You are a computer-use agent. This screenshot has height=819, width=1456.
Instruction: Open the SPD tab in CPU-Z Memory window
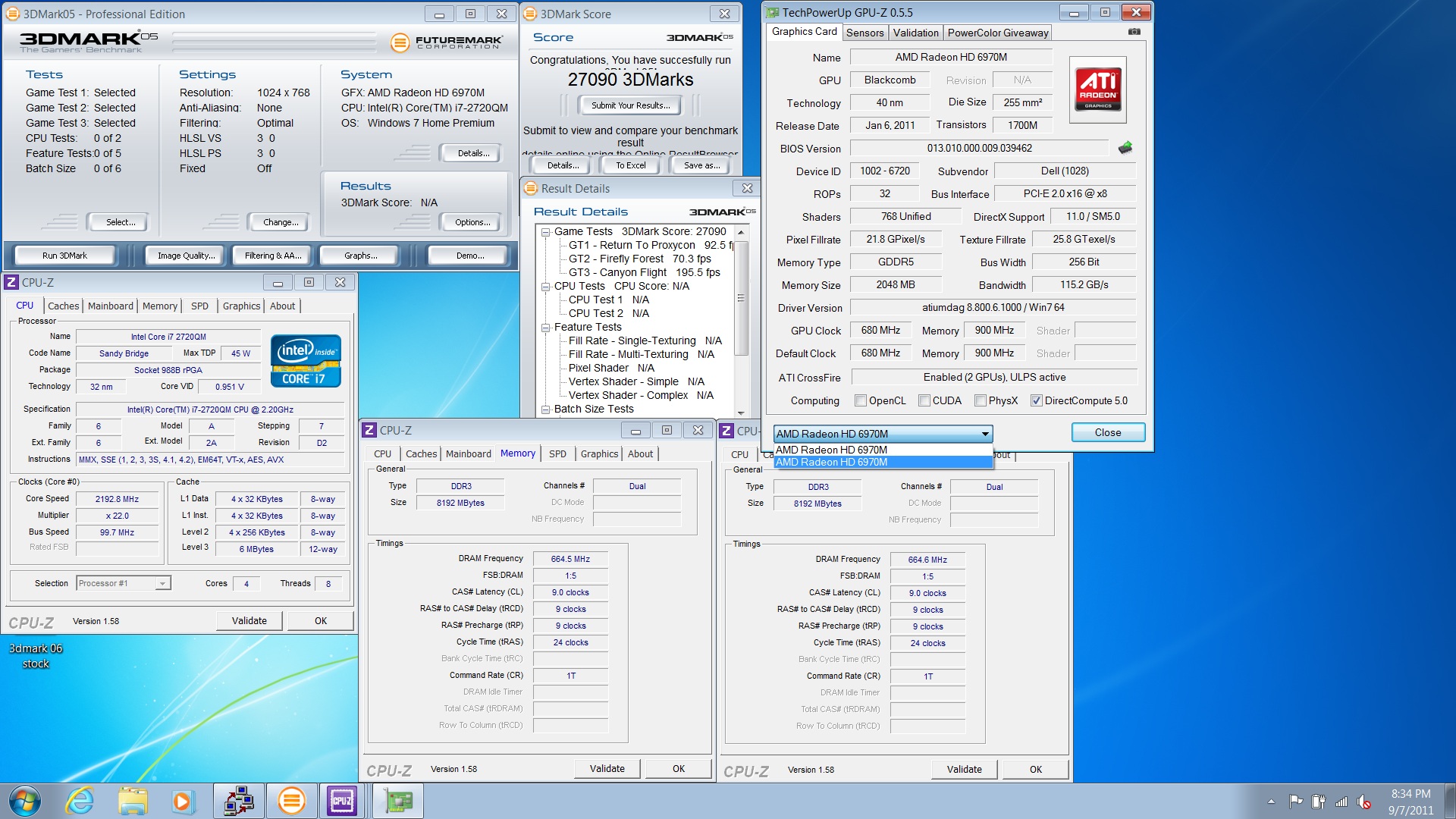pyautogui.click(x=557, y=453)
